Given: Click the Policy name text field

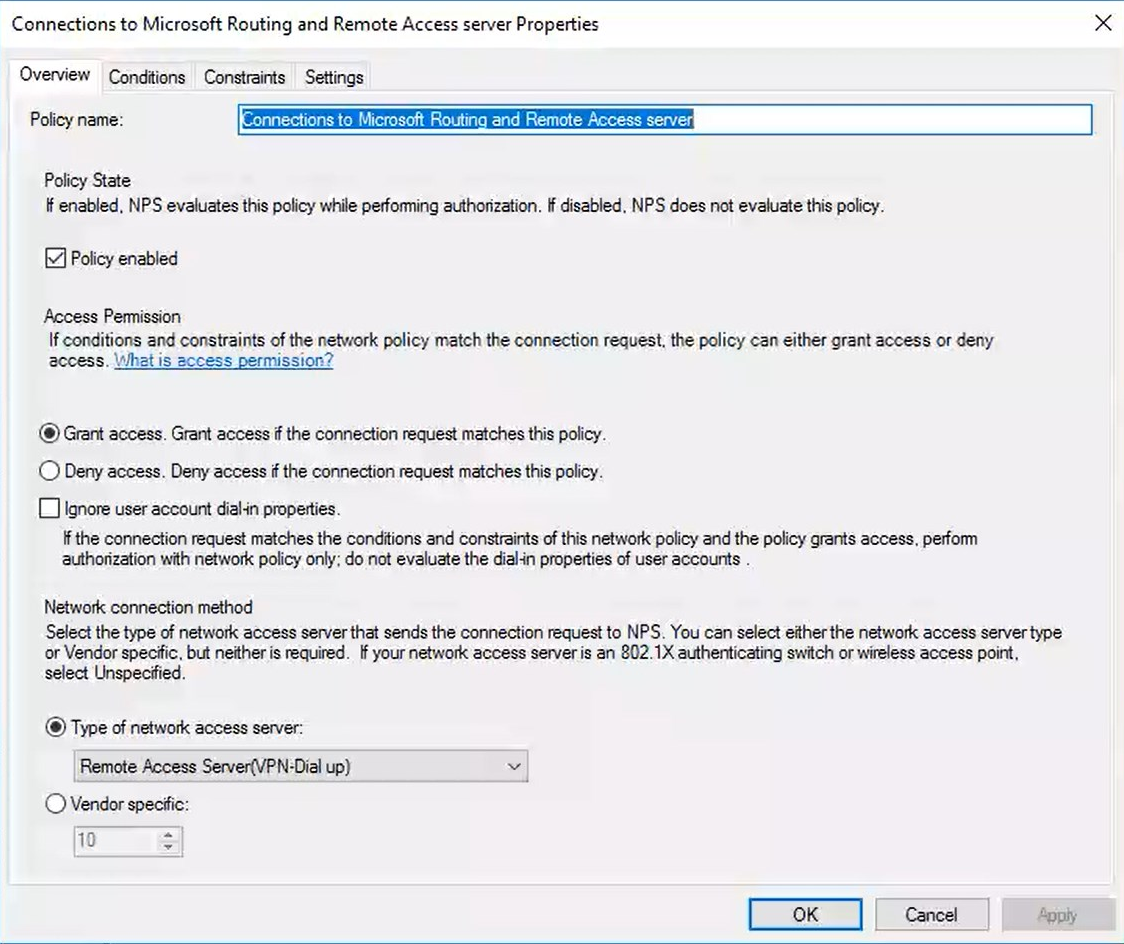Looking at the screenshot, I should coord(664,120).
